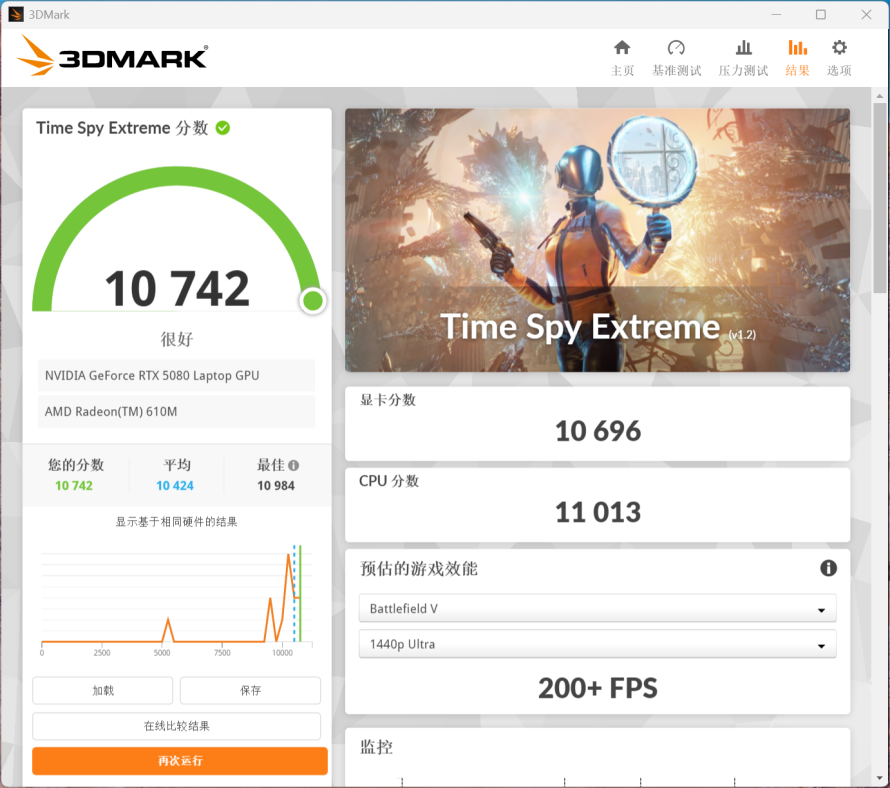Close the 3DMark window
Image resolution: width=890 pixels, height=788 pixels.
pos(866,14)
